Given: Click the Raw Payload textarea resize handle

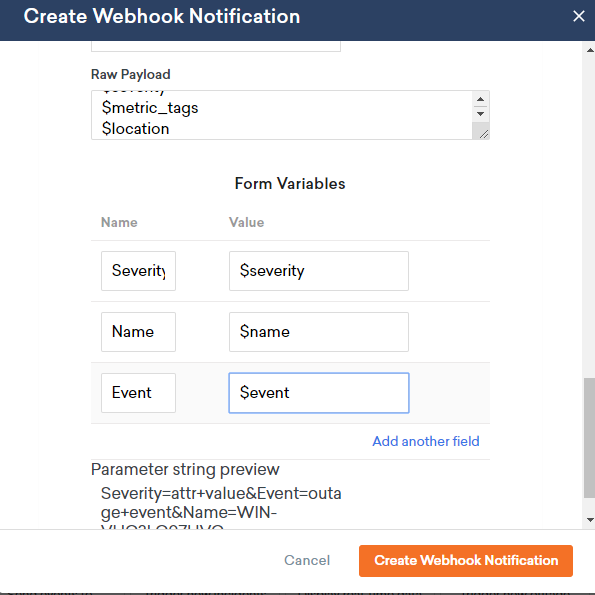Looking at the screenshot, I should coord(483,134).
